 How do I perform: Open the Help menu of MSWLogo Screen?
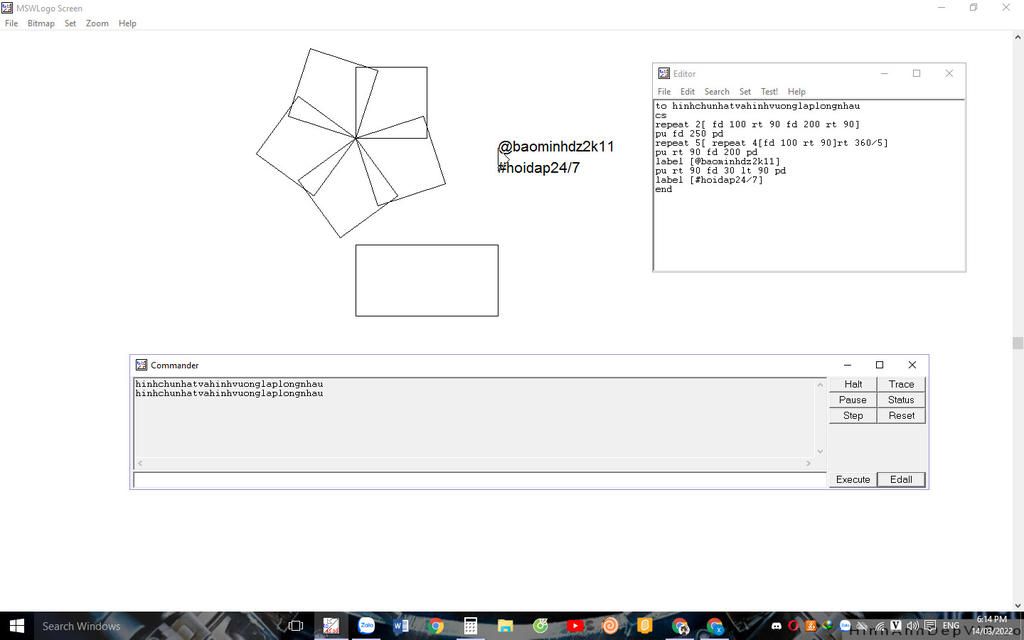tap(127, 23)
